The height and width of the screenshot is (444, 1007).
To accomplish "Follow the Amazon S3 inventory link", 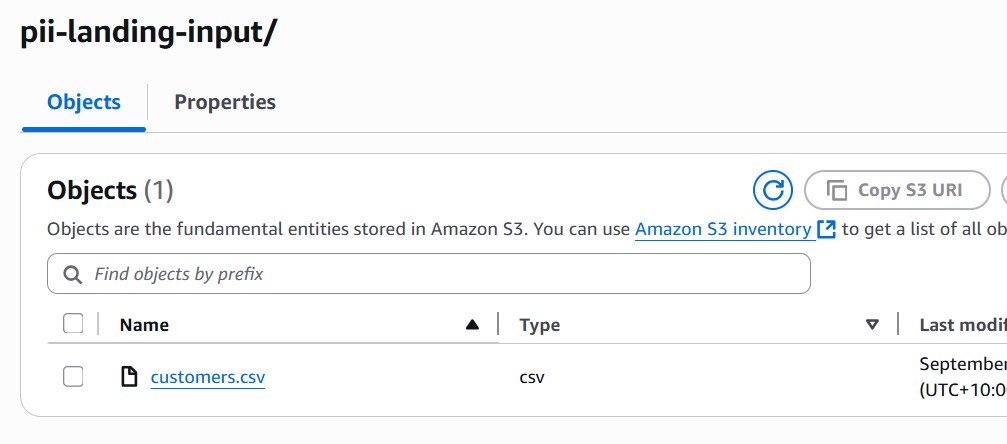I will 723,229.
